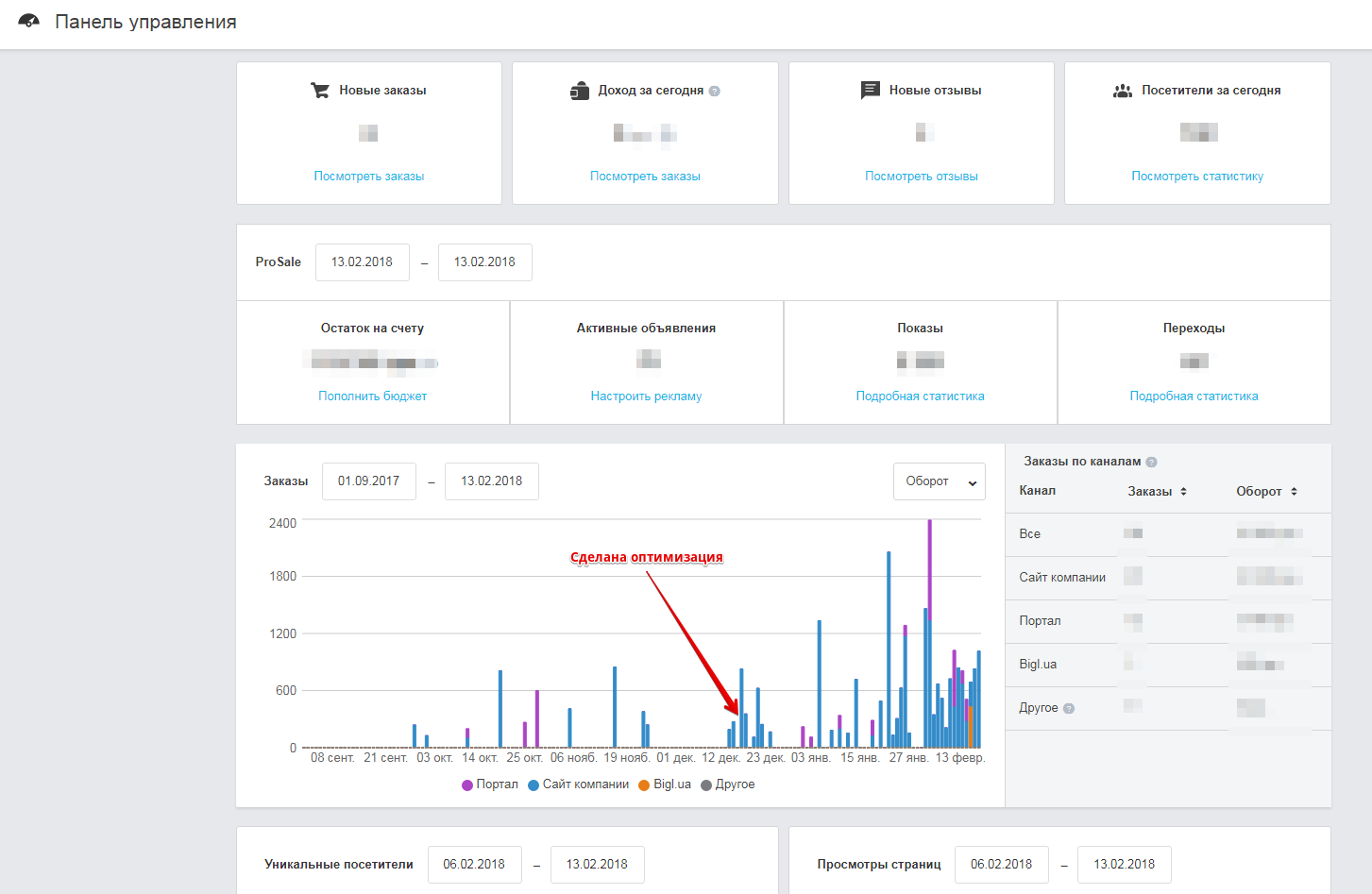Click the ProSale end date field
Image resolution: width=1372 pixels, height=894 pixels.
coord(484,262)
